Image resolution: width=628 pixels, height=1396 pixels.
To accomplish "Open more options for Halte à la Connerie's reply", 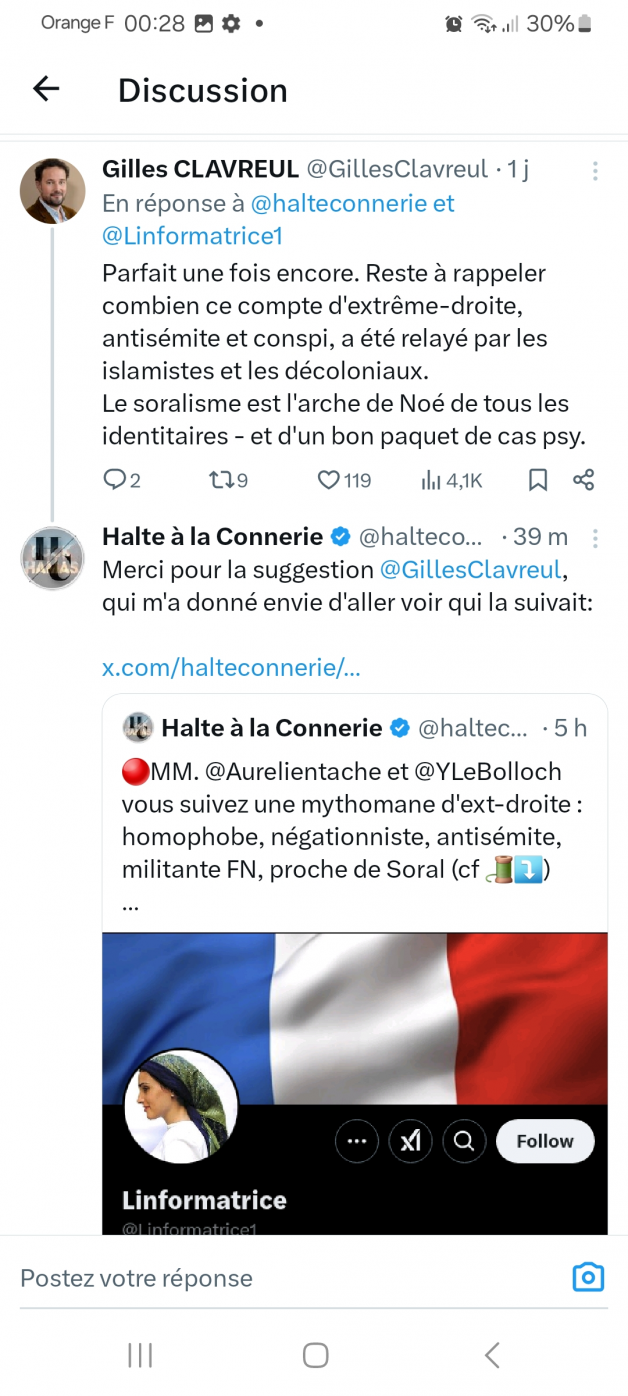I will coord(595,539).
